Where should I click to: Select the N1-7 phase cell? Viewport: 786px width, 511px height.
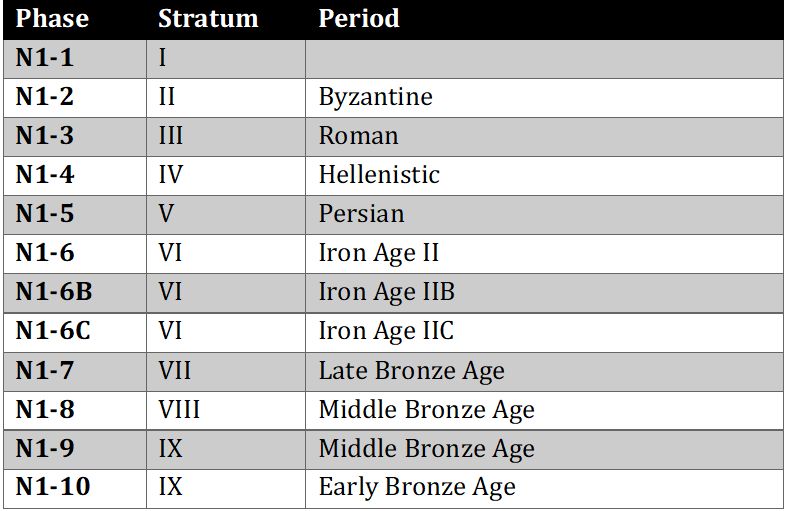(x=45, y=371)
